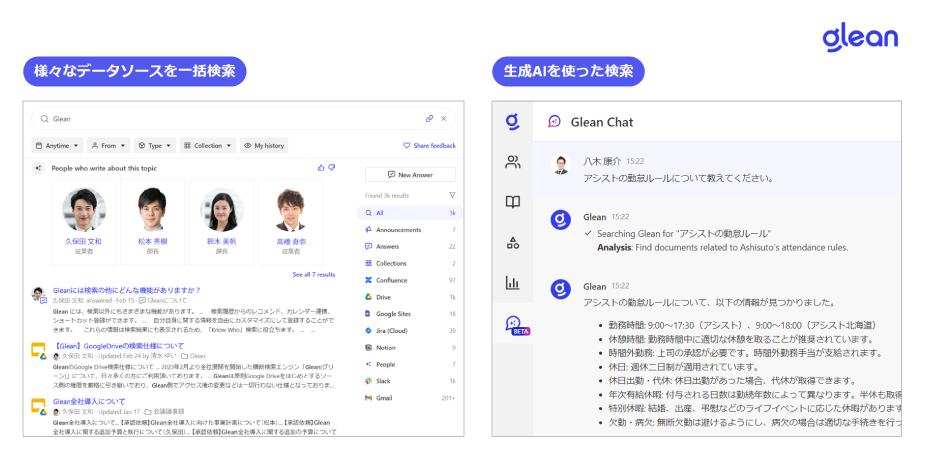The width and height of the screenshot is (925, 457).
Task: Click the See all 7 results link
Action: [x=313, y=274]
